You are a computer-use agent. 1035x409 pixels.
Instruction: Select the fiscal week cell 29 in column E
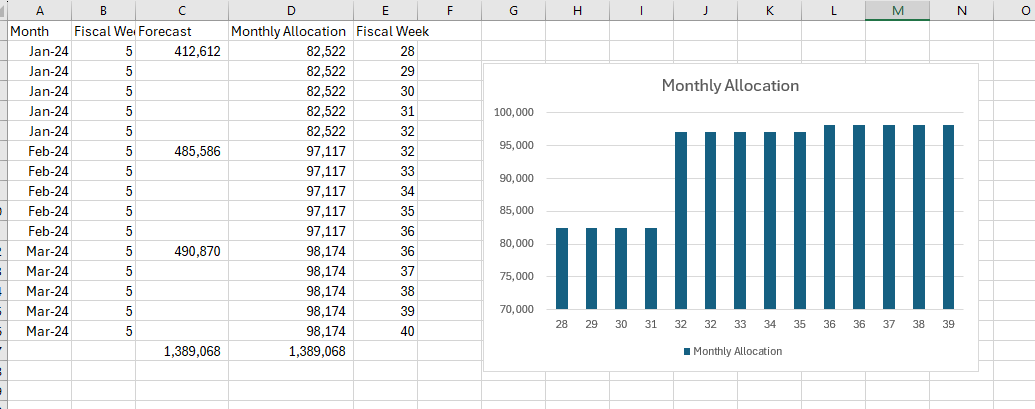coord(385,71)
